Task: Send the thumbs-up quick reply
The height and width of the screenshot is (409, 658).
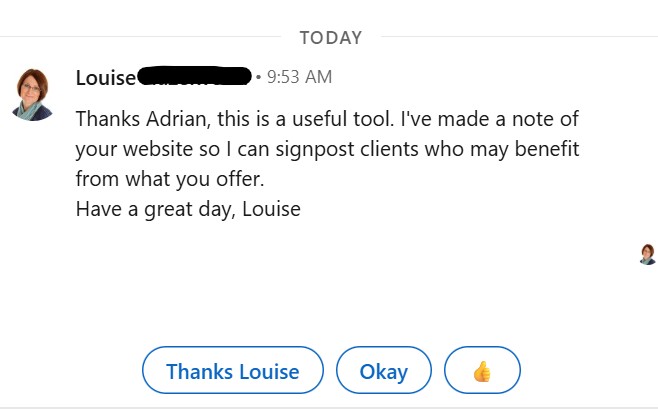Action: tap(482, 371)
